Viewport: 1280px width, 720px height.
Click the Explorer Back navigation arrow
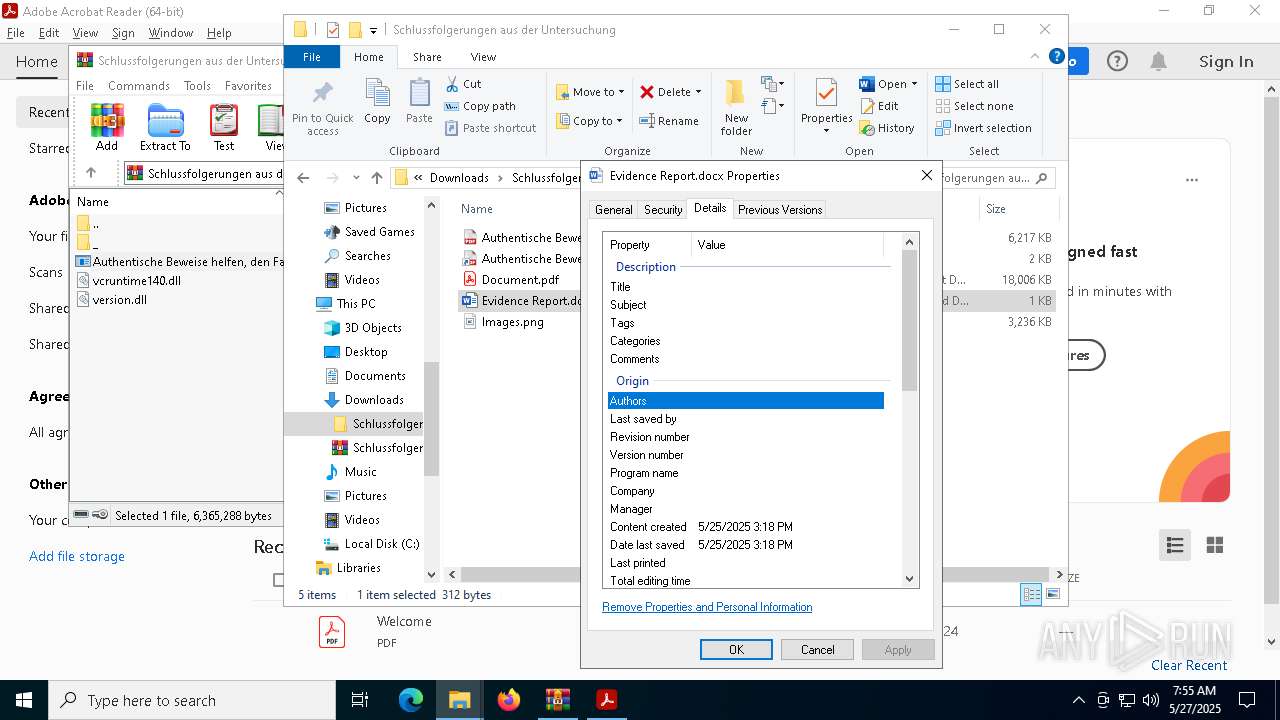[x=303, y=178]
